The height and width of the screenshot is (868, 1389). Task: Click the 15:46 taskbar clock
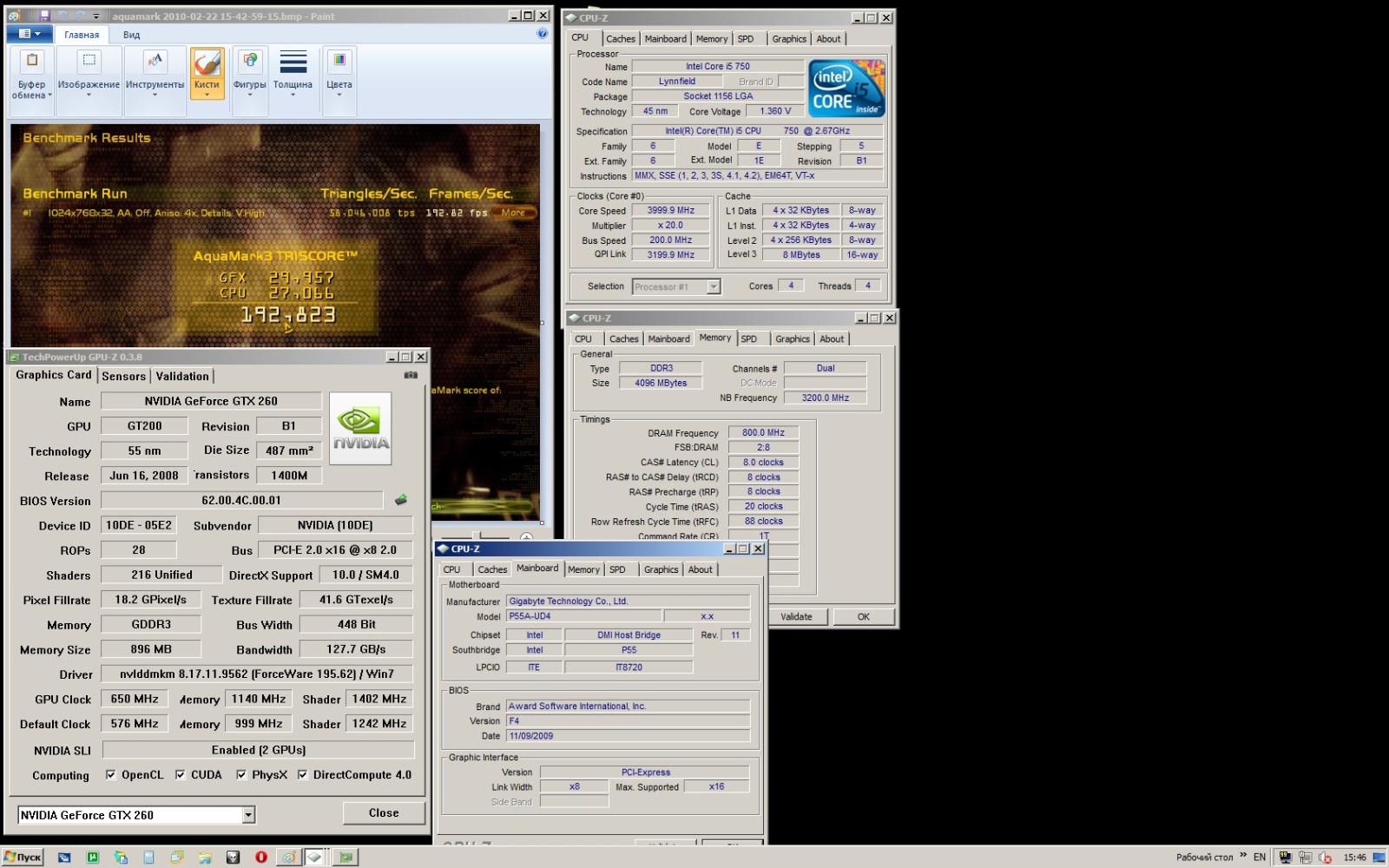[1355, 858]
